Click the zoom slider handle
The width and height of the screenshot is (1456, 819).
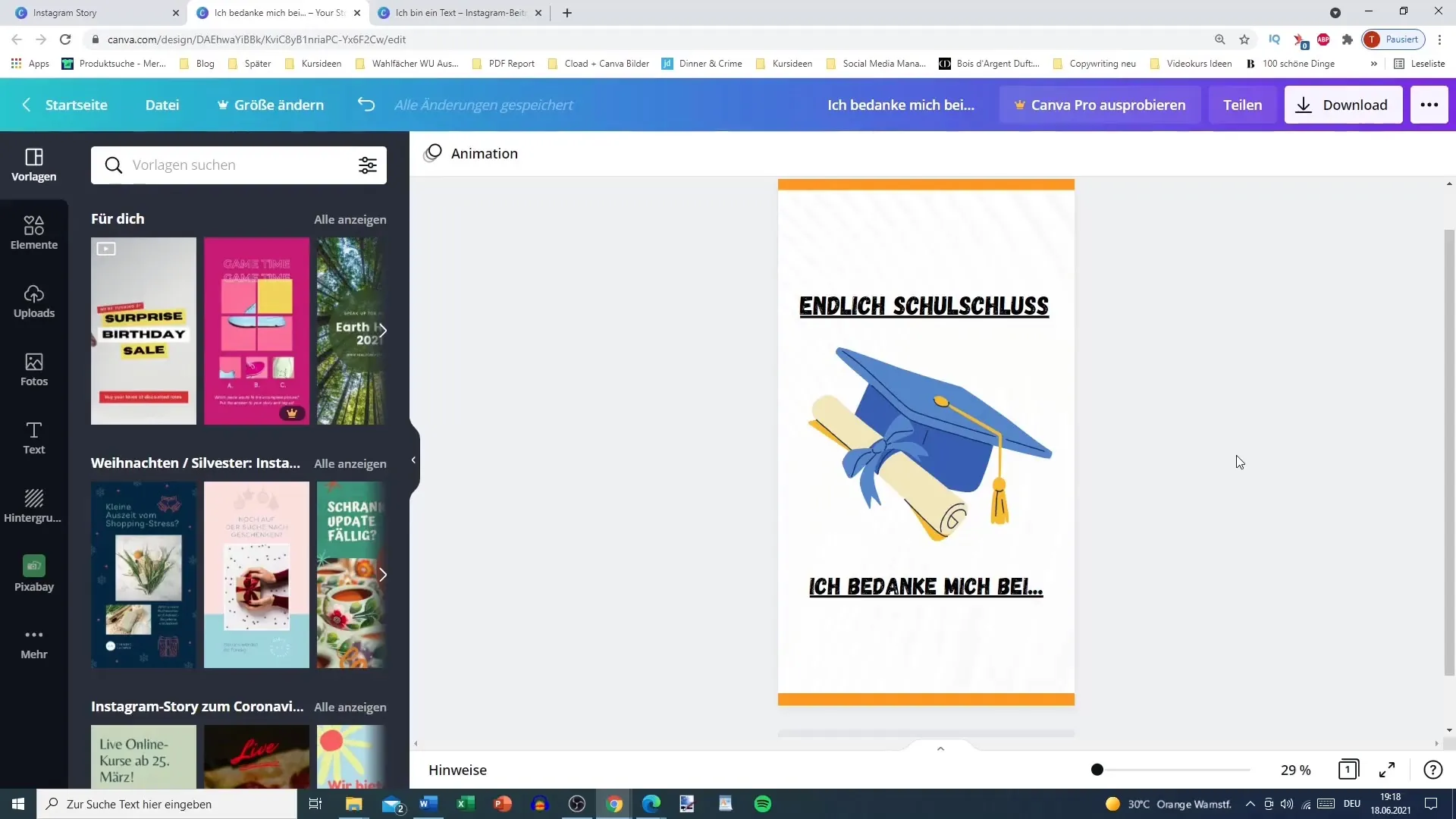tap(1097, 770)
